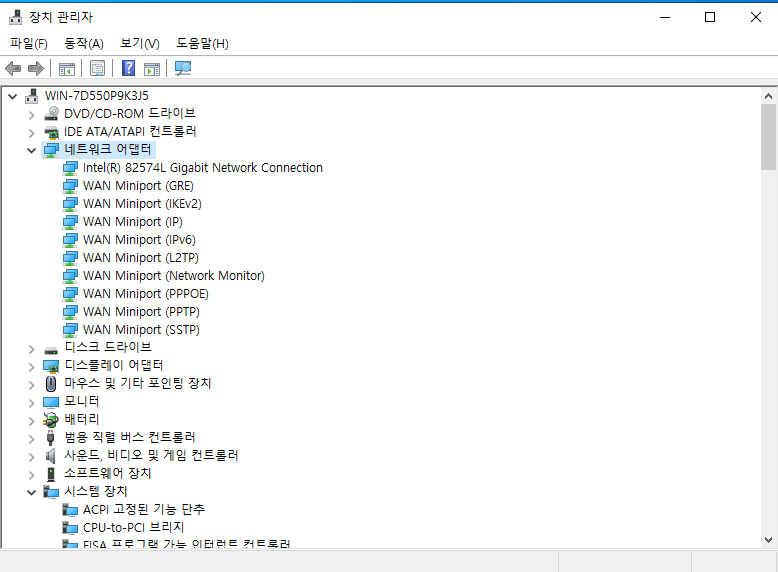Toggle the action pane toolbar icon
The image size is (778, 572).
[152, 68]
